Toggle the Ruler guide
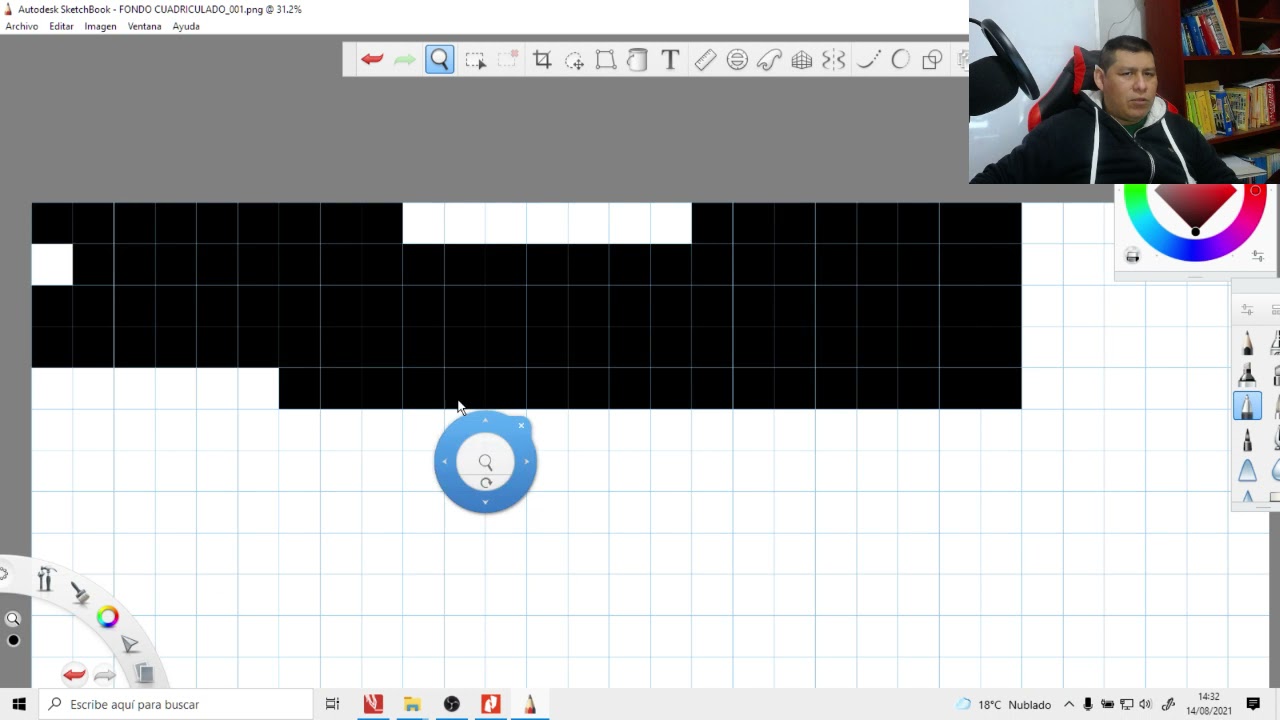 [705, 60]
